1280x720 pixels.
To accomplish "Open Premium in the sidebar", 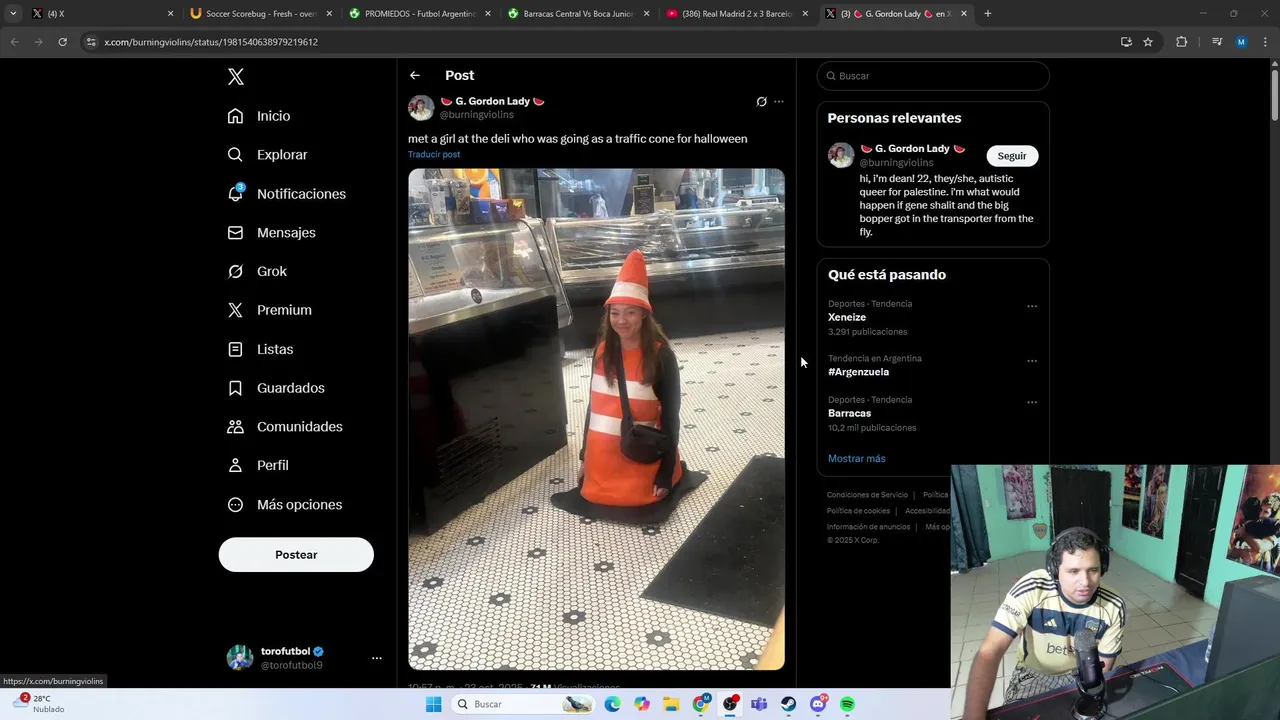I will click(x=269, y=310).
